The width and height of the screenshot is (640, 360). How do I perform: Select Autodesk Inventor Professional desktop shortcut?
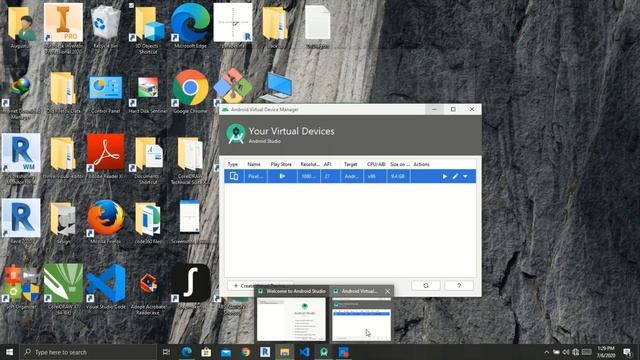(x=63, y=29)
